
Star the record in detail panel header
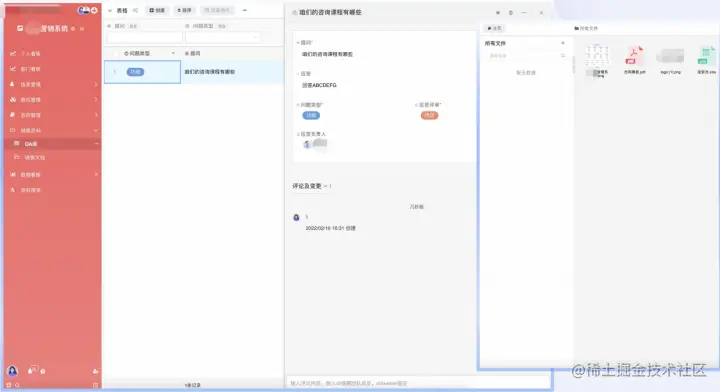498,12
